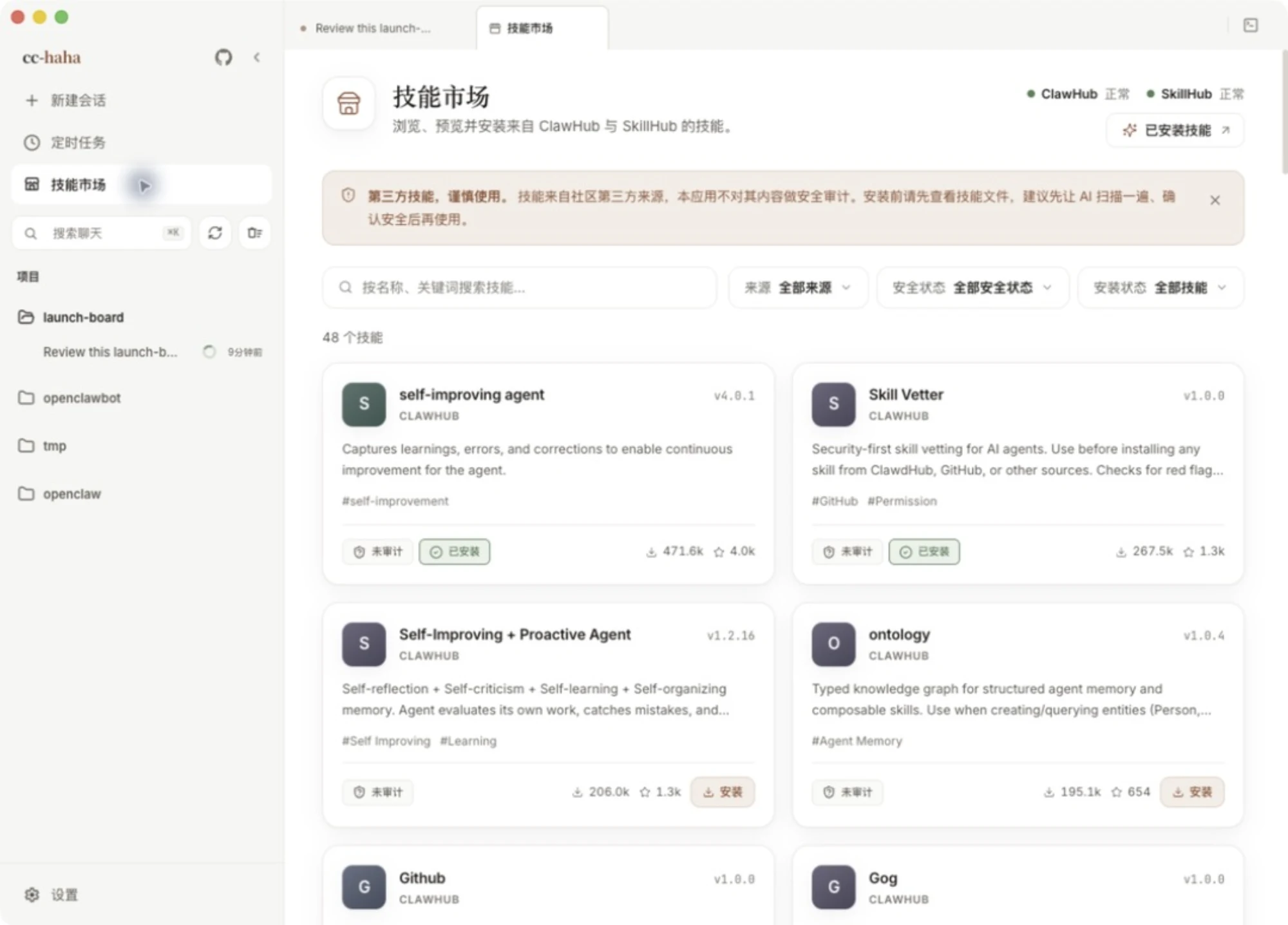
Task: Dismiss the third-party skills warning banner
Action: tap(1215, 200)
